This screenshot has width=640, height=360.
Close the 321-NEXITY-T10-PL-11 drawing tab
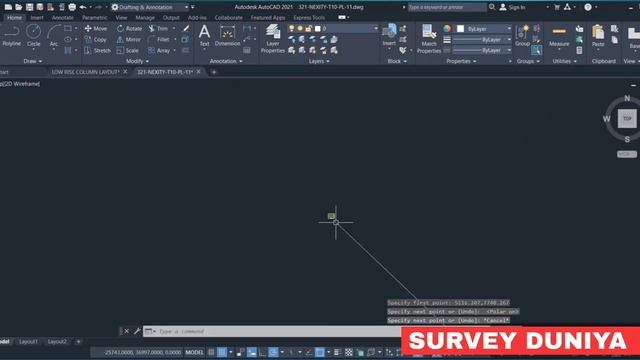click(x=198, y=71)
